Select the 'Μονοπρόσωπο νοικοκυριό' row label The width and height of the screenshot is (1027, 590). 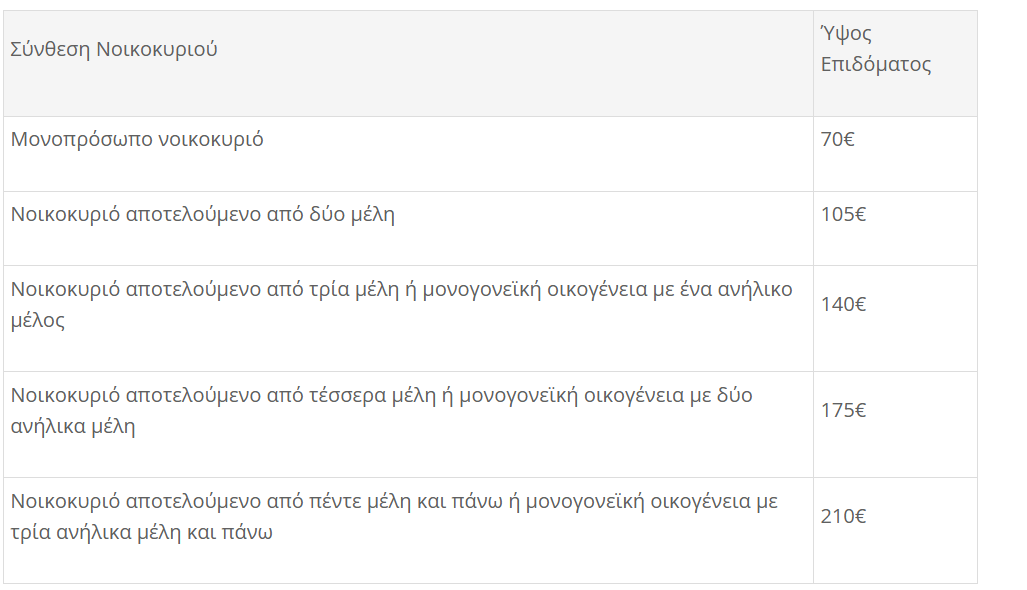pos(137,139)
